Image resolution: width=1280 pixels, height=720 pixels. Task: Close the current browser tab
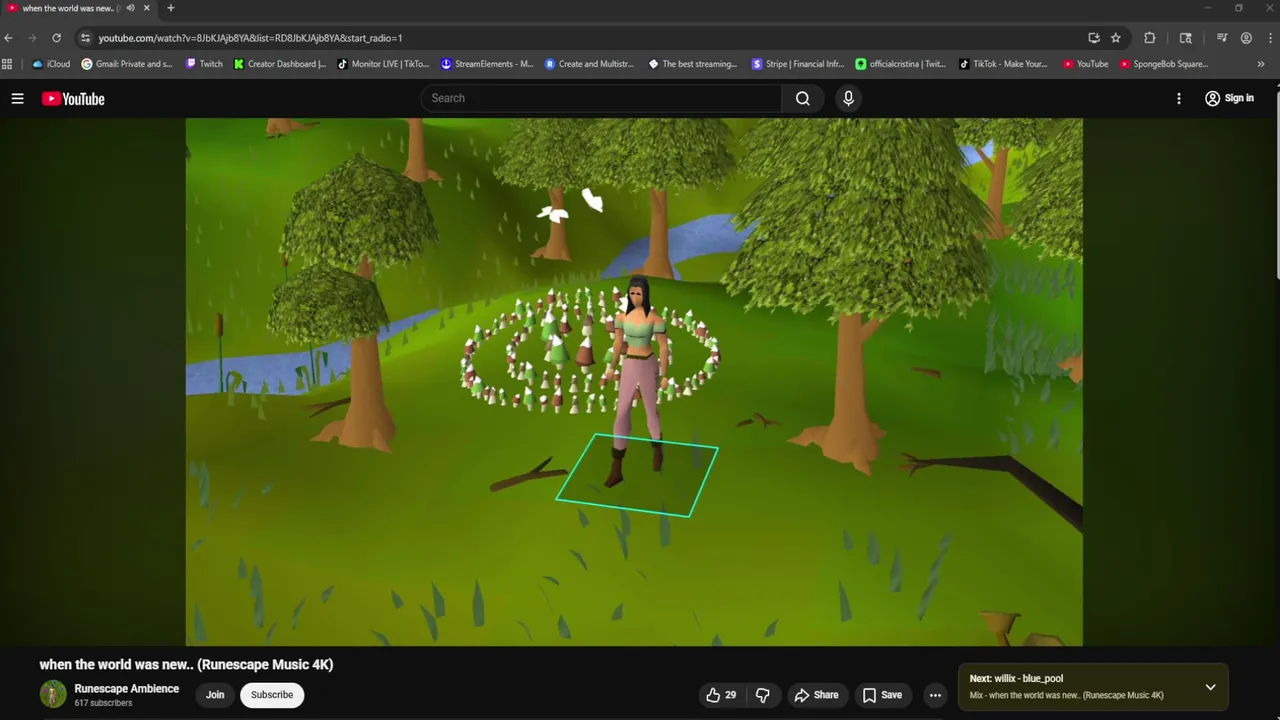click(147, 8)
